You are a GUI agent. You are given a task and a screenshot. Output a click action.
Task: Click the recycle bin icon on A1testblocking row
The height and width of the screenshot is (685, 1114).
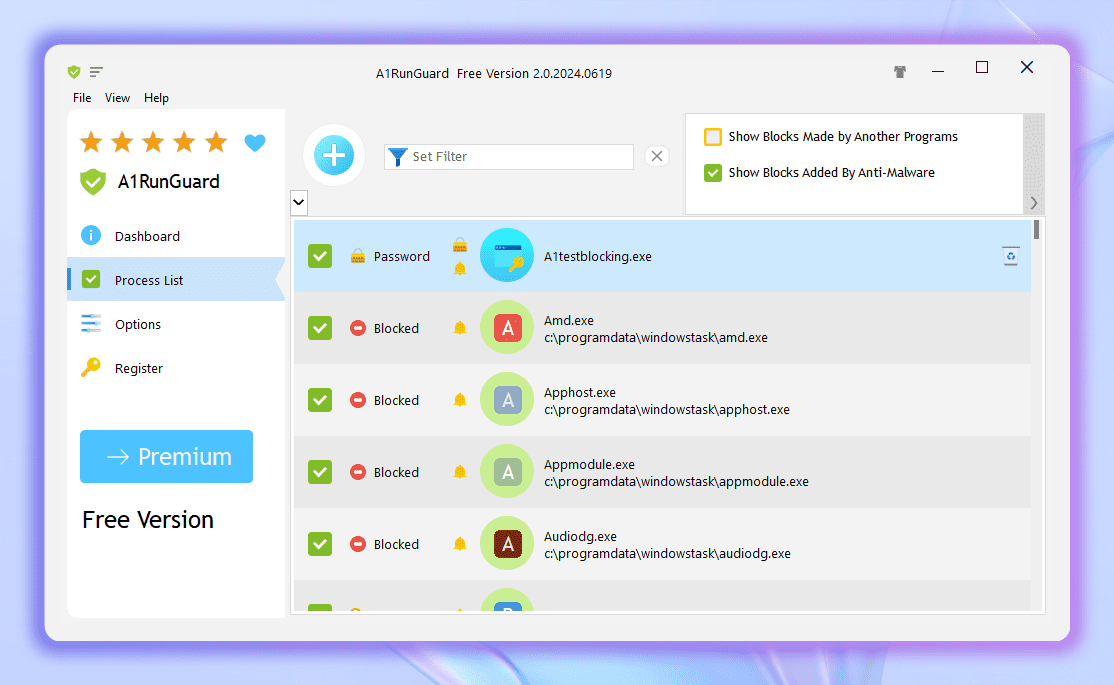1011,257
